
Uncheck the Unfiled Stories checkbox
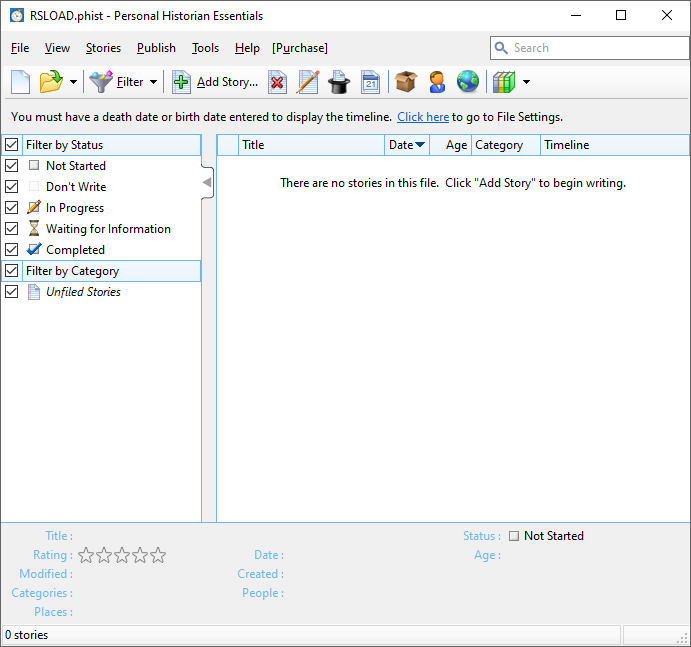(11, 292)
